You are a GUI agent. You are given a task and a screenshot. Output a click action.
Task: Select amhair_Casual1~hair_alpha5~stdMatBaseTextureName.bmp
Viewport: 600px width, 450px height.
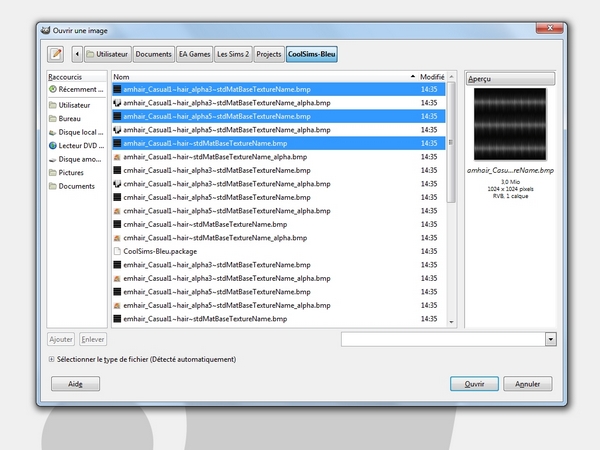279,116
